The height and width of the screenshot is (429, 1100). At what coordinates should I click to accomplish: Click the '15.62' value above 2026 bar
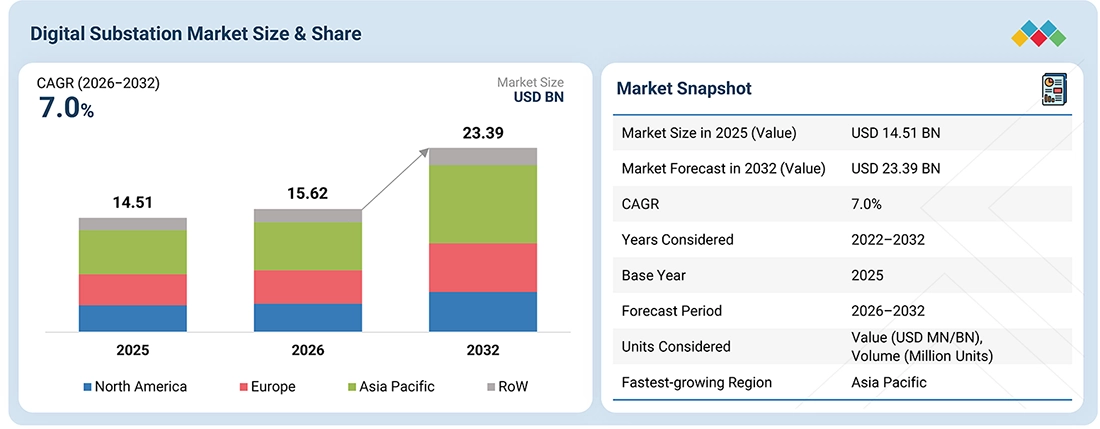308,194
